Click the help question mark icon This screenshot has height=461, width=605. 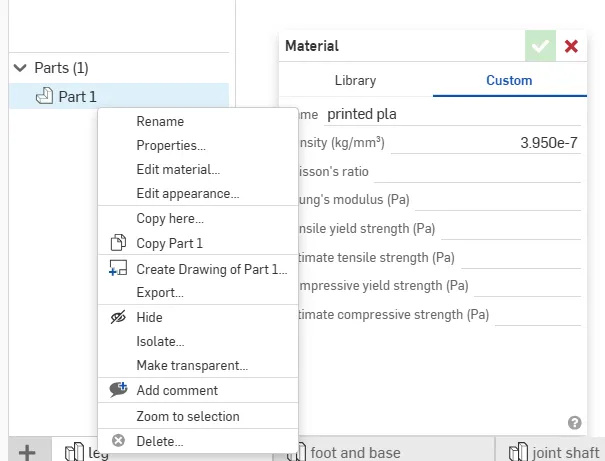point(575,423)
